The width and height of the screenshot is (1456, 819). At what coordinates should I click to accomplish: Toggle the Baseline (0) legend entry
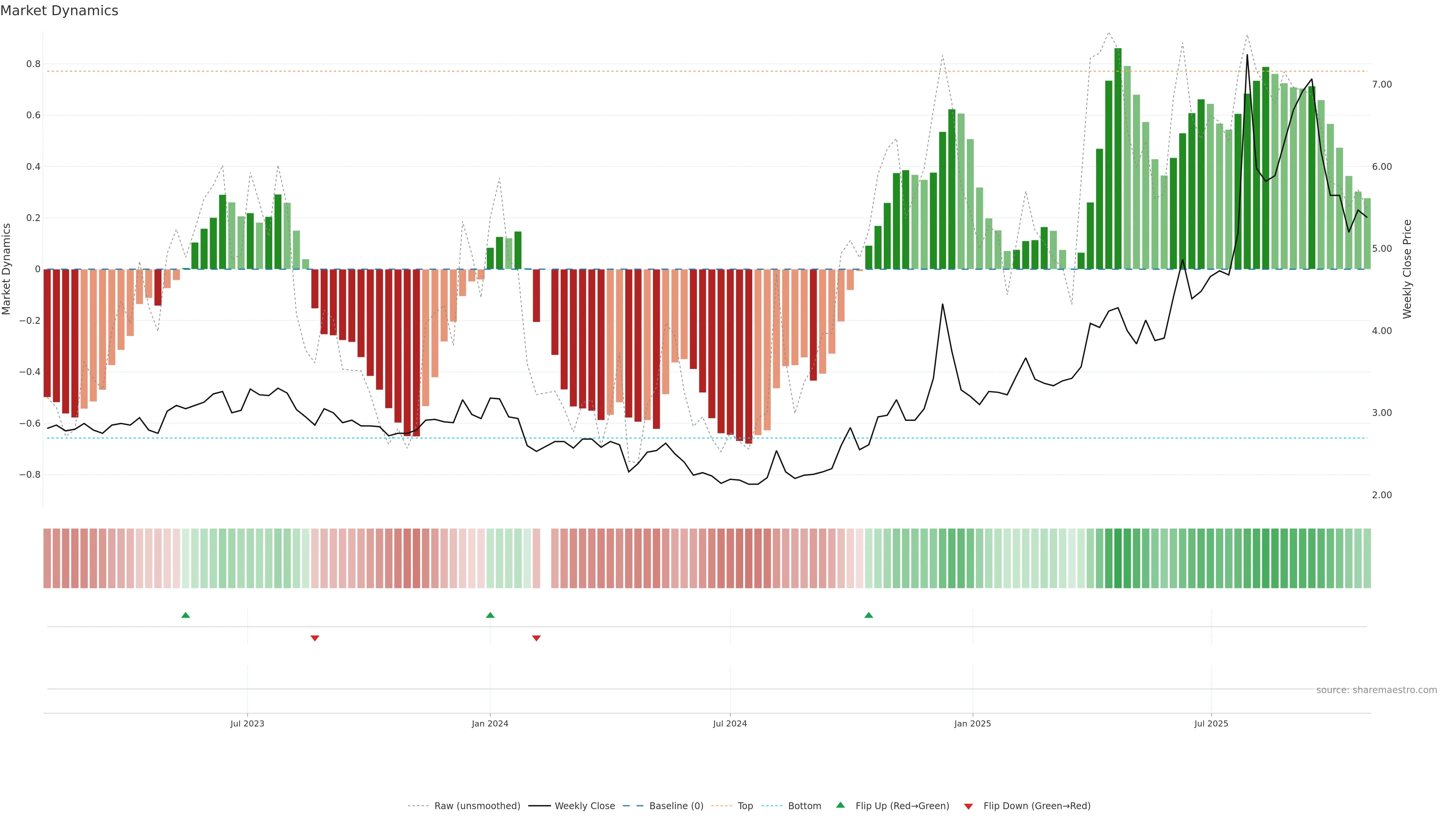coord(676,806)
